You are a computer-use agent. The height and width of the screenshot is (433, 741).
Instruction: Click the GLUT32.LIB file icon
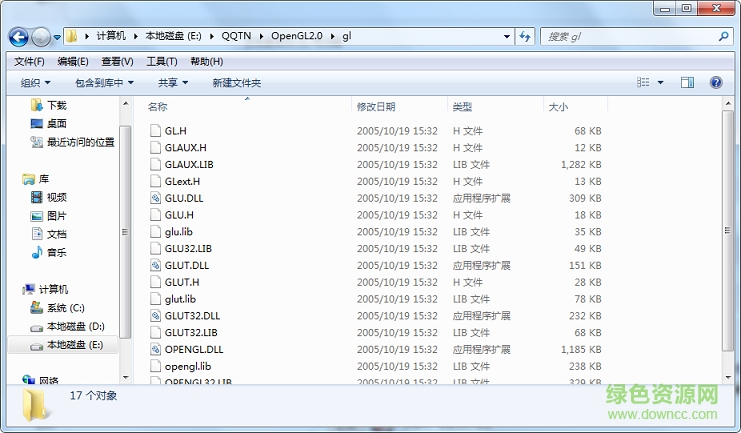point(155,332)
